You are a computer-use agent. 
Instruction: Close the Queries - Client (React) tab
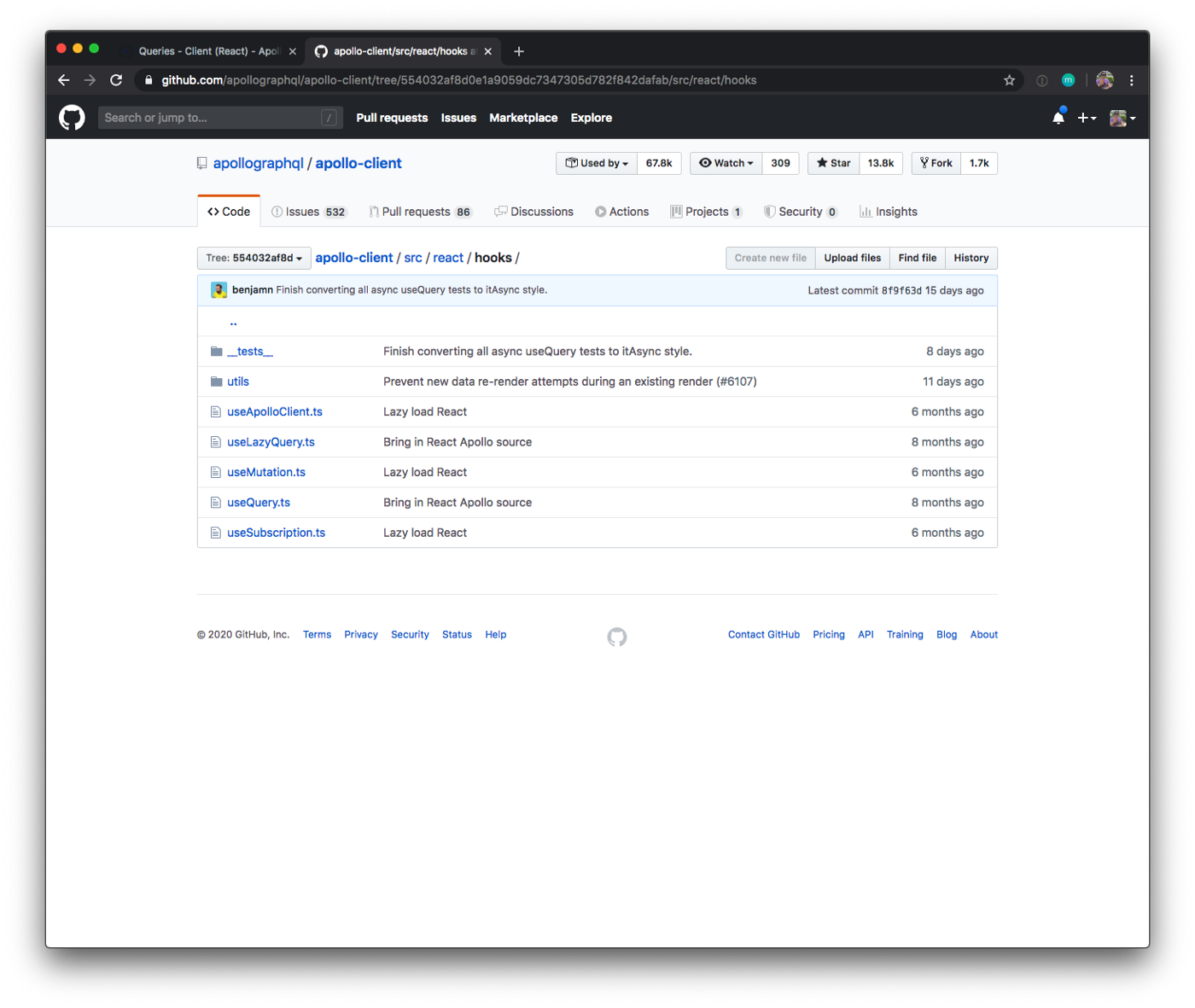(293, 51)
